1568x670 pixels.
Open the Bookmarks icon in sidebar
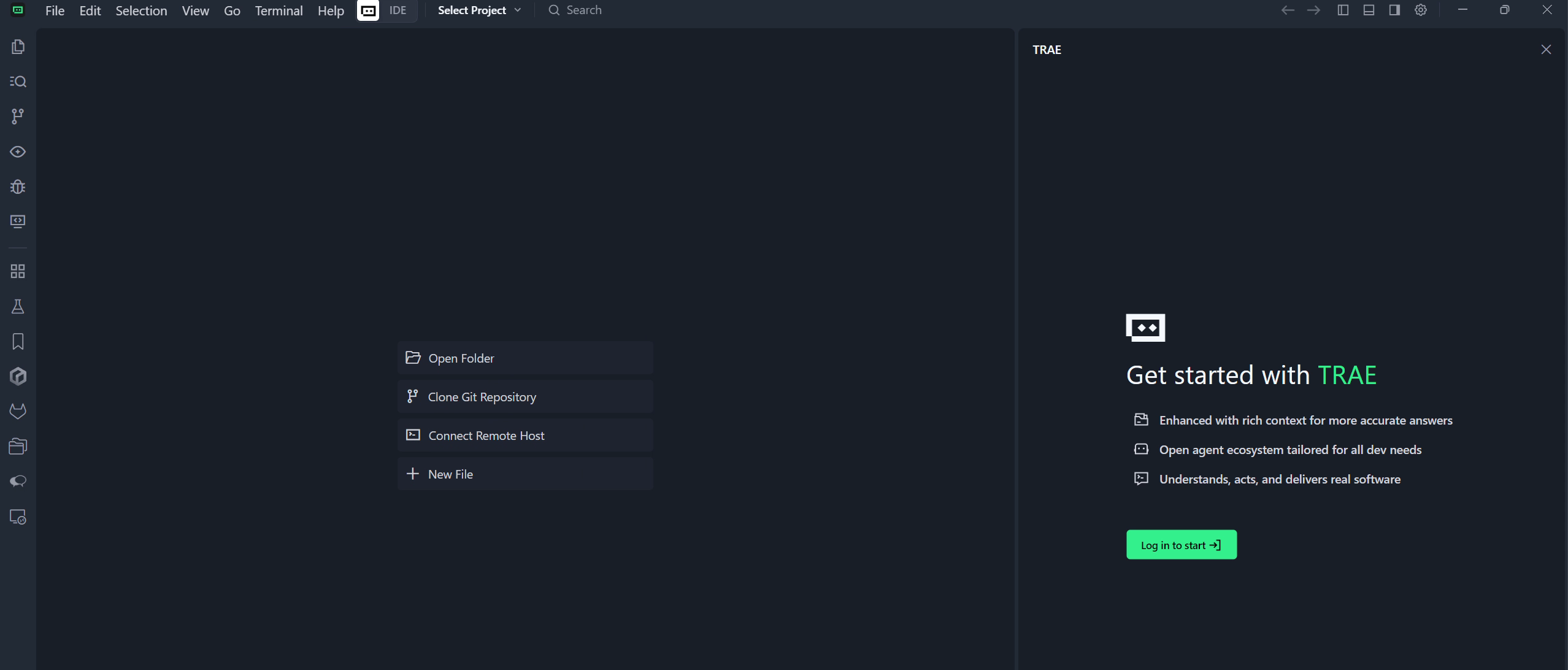coord(18,341)
